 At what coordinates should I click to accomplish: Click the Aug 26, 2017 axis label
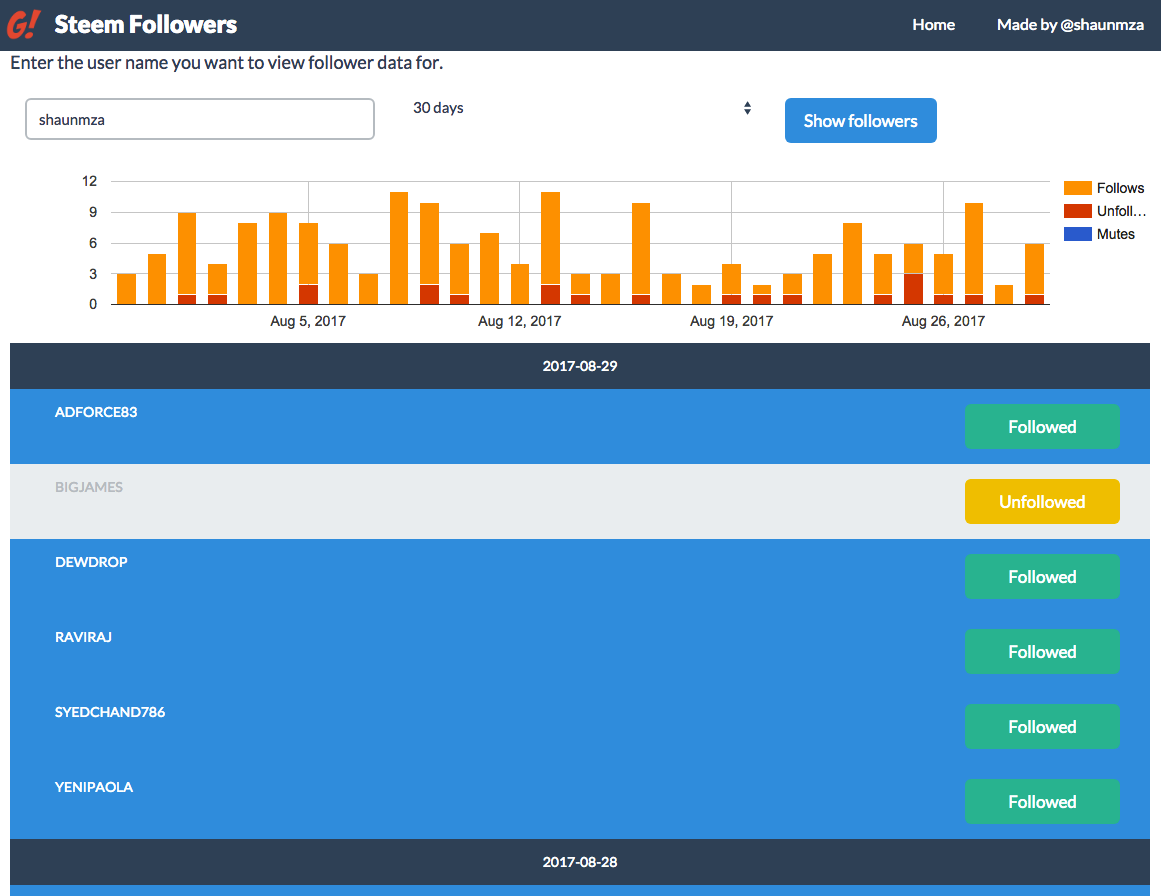click(943, 321)
